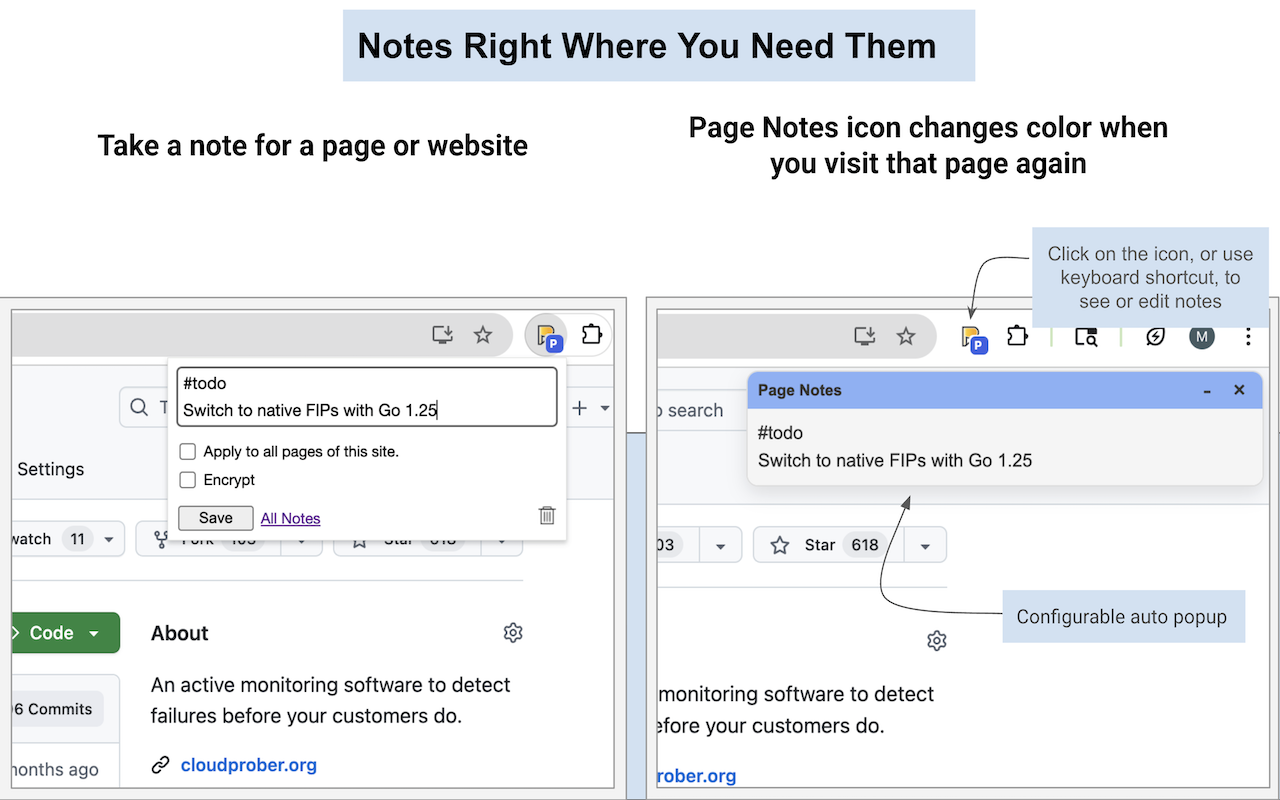Open Chrome's three-dot menu
This screenshot has height=800, width=1280.
click(1248, 337)
